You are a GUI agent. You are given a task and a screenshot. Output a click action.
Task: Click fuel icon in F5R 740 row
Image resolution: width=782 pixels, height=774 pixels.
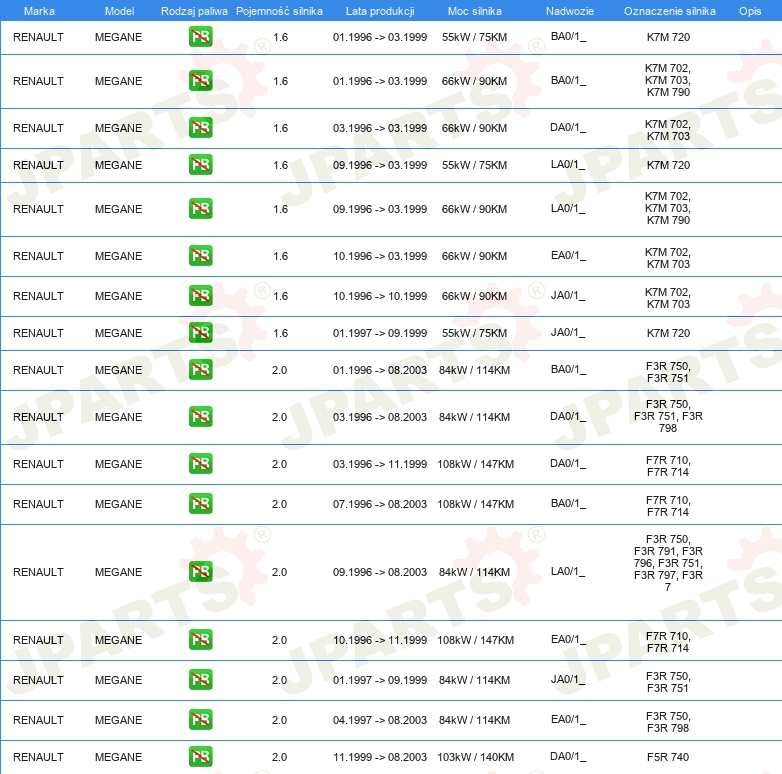200,757
